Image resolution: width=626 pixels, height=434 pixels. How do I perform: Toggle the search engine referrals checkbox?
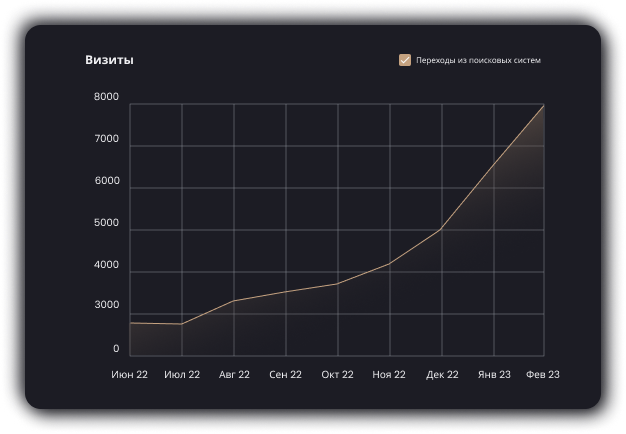404,60
